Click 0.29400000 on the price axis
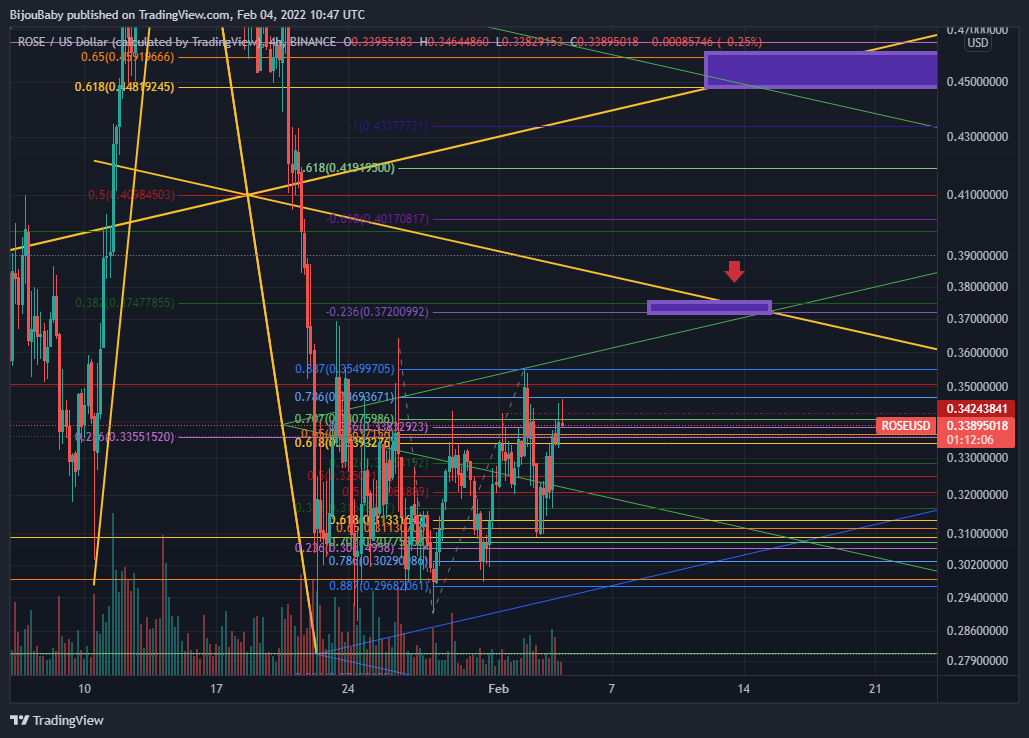Image resolution: width=1029 pixels, height=738 pixels. click(977, 598)
